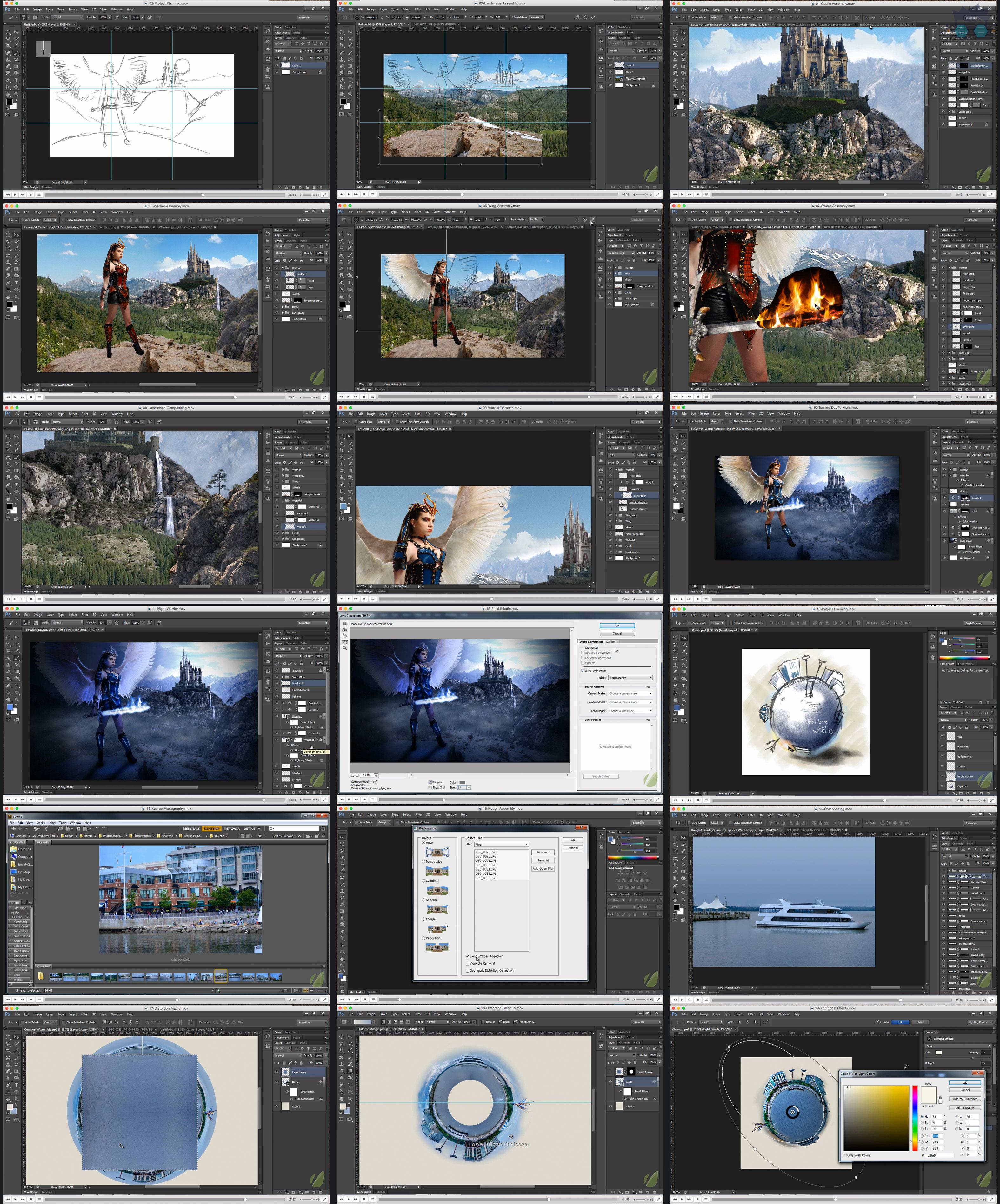
Task: Pick Straighten tool in Lens Correction dialog
Action: pyautogui.click(x=345, y=630)
